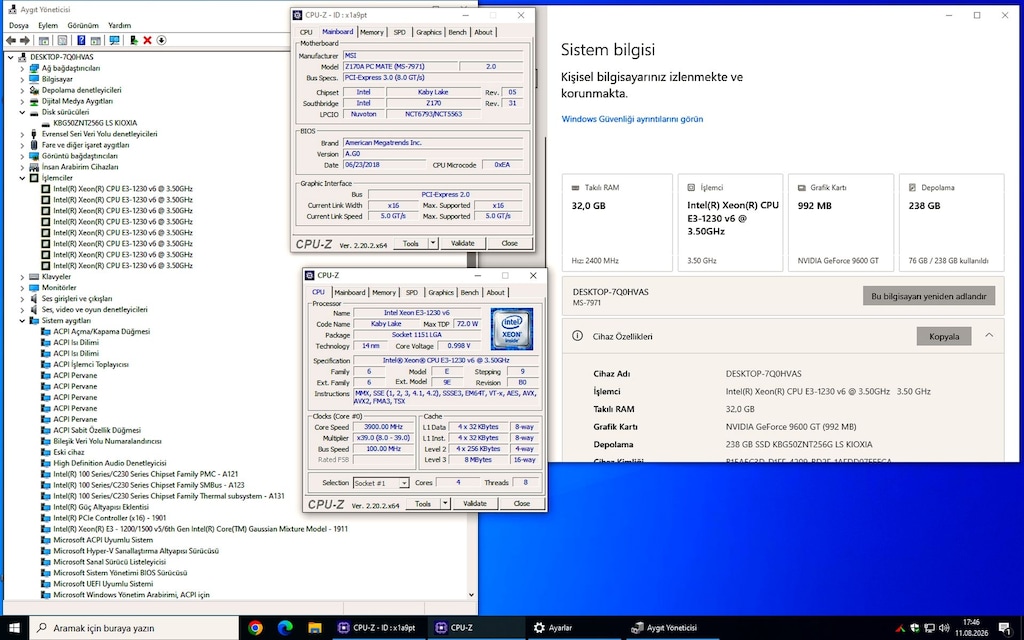Open Microsoft Edge from the taskbar
The image size is (1024, 640).
click(x=285, y=628)
